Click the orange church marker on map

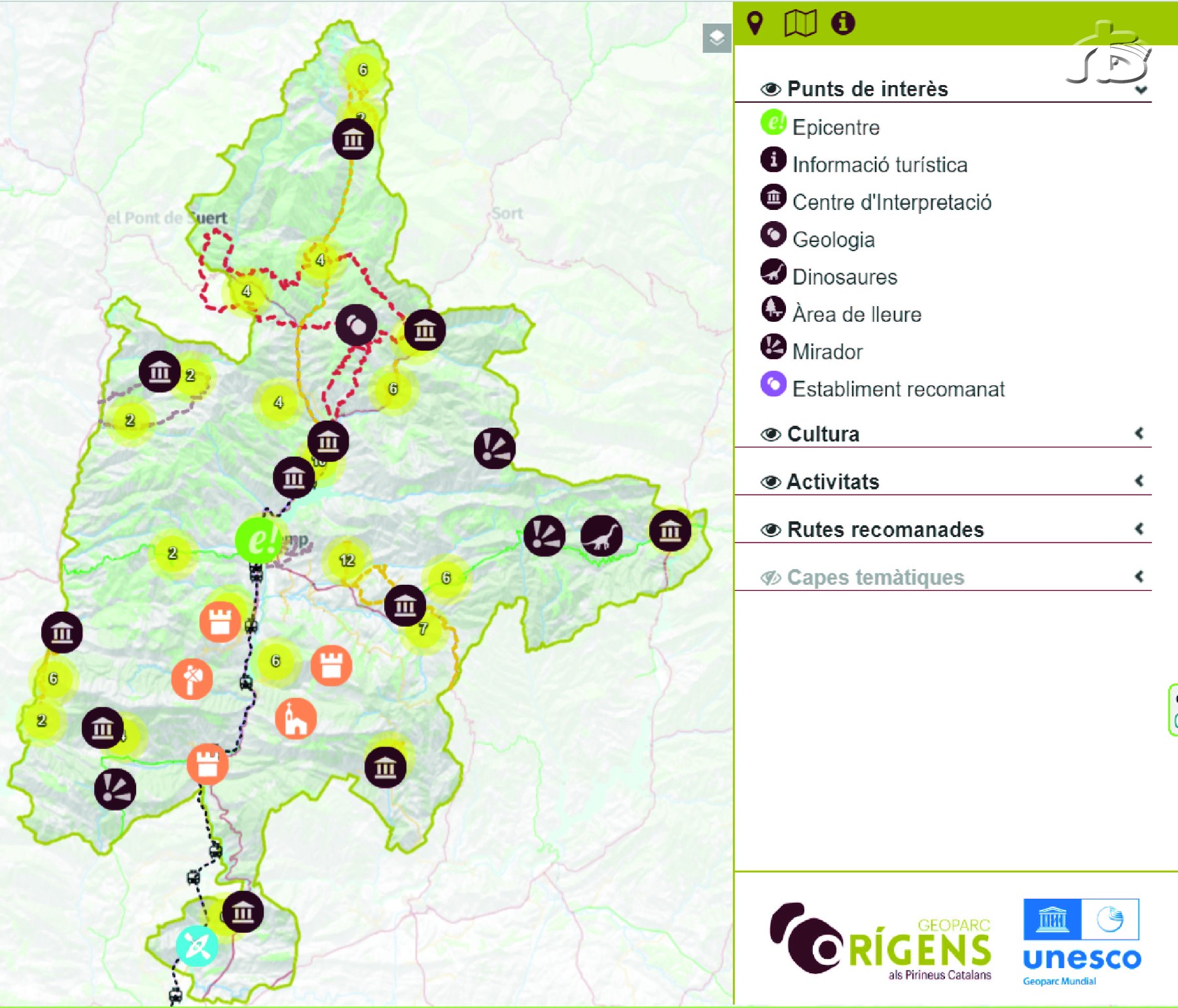(x=296, y=718)
